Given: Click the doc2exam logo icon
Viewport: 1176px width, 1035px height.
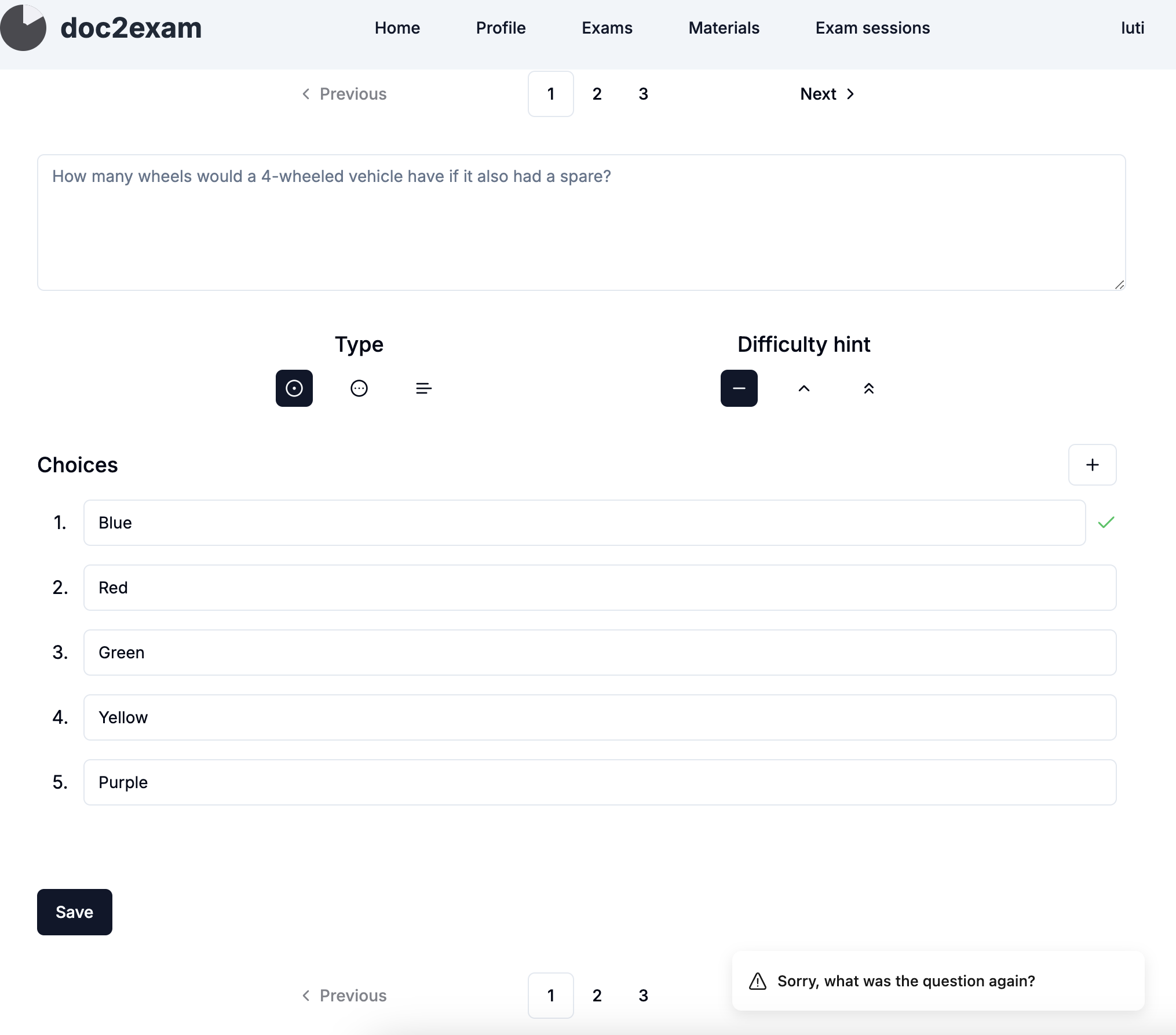Looking at the screenshot, I should point(23,27).
